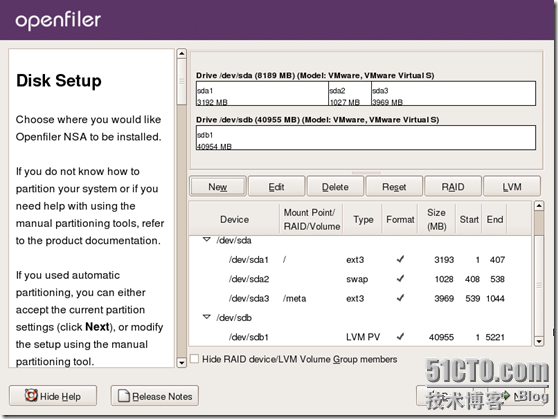Click the Delete partition button
This screenshot has width=558, height=419.
pyautogui.click(x=335, y=187)
